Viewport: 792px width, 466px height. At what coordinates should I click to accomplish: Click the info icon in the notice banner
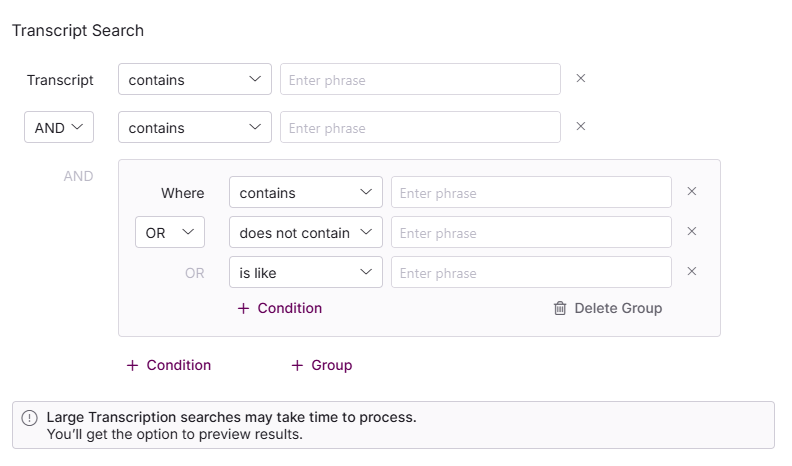pyautogui.click(x=30, y=418)
